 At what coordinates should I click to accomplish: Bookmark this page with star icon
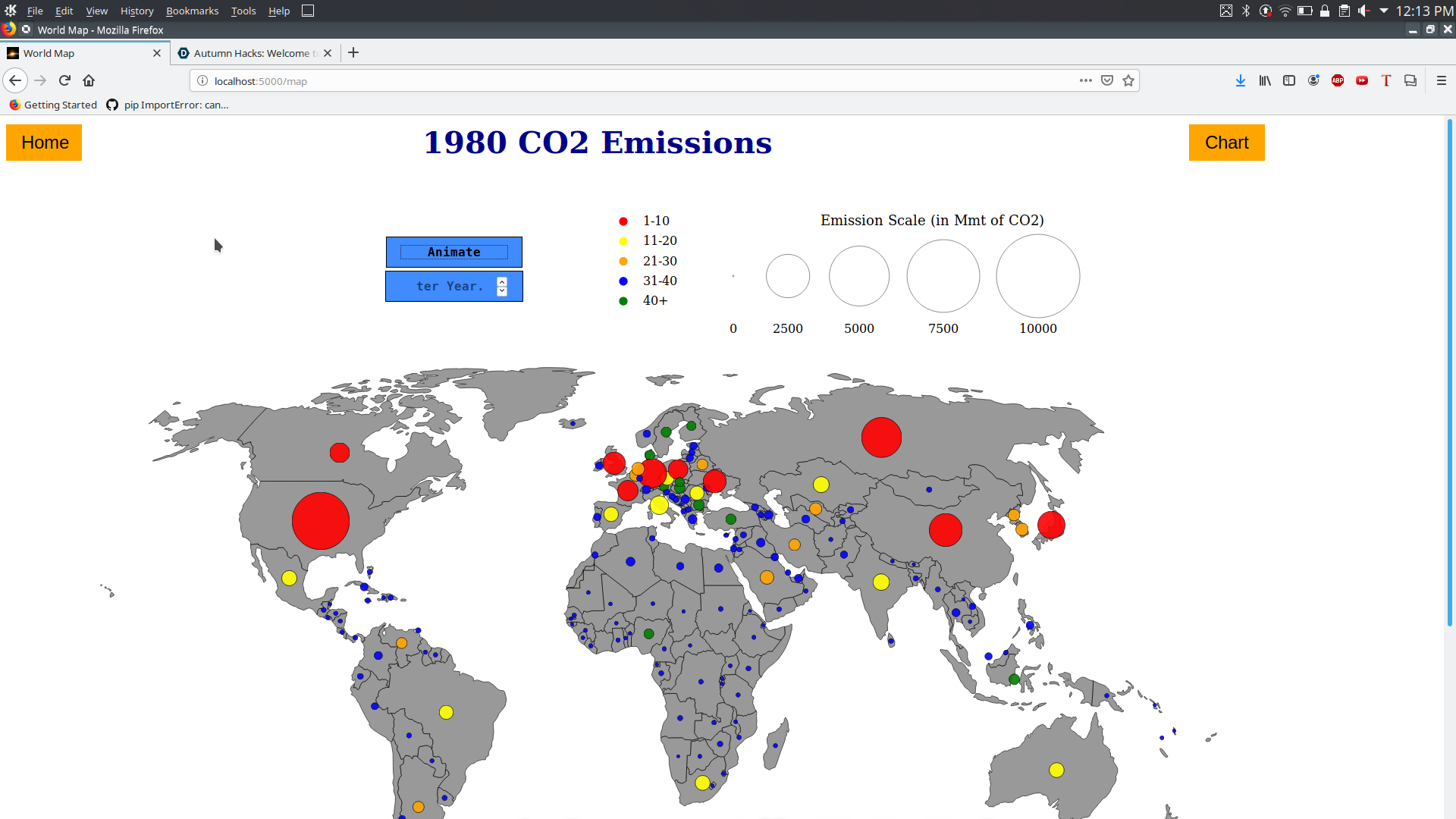click(x=1128, y=80)
